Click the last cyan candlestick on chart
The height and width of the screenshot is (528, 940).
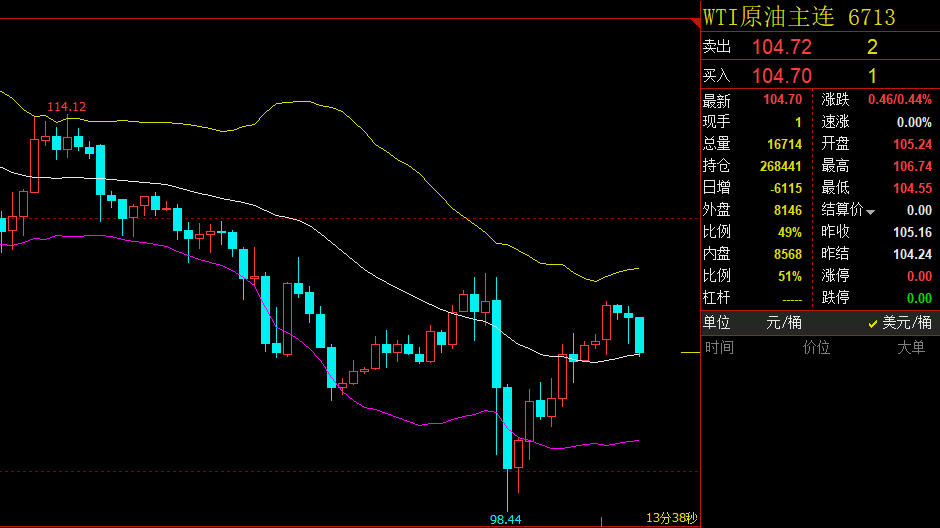[x=640, y=335]
